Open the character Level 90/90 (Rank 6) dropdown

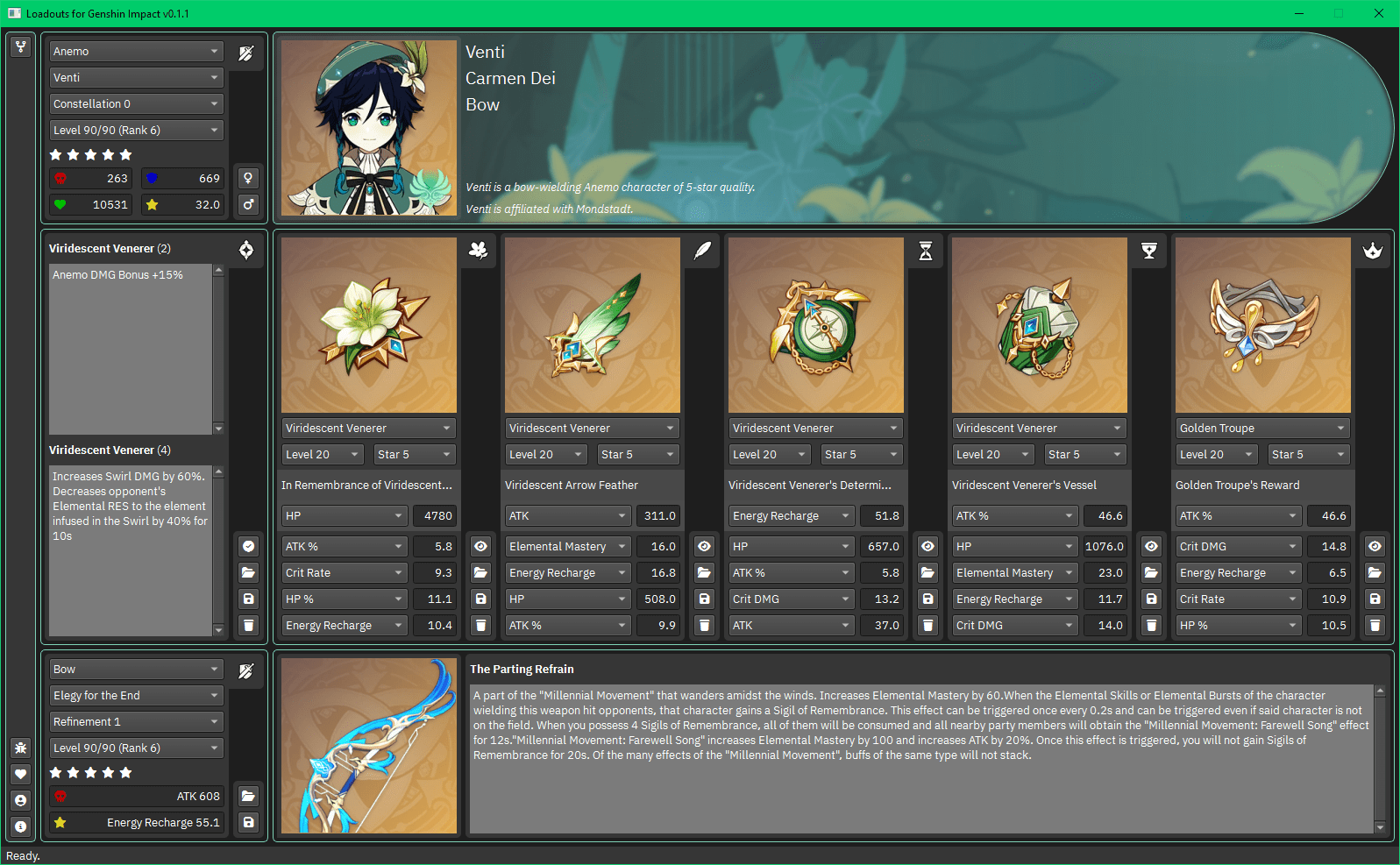click(136, 130)
